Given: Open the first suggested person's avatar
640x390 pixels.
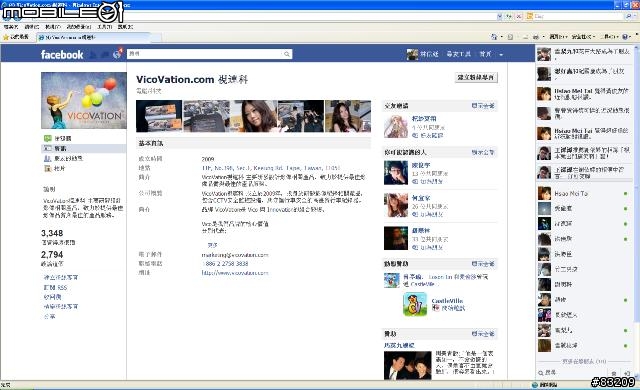Looking at the screenshot, I should click(x=396, y=173).
